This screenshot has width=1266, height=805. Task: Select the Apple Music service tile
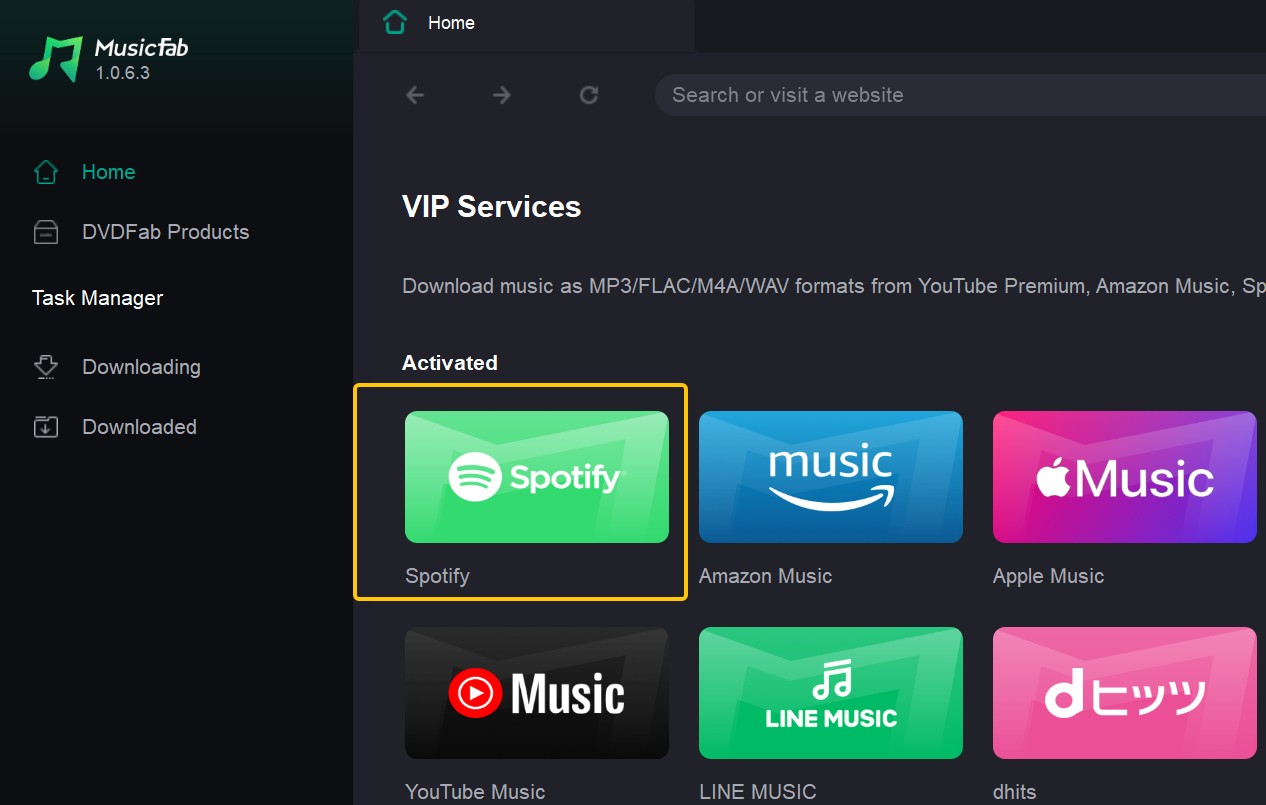[x=1124, y=477]
